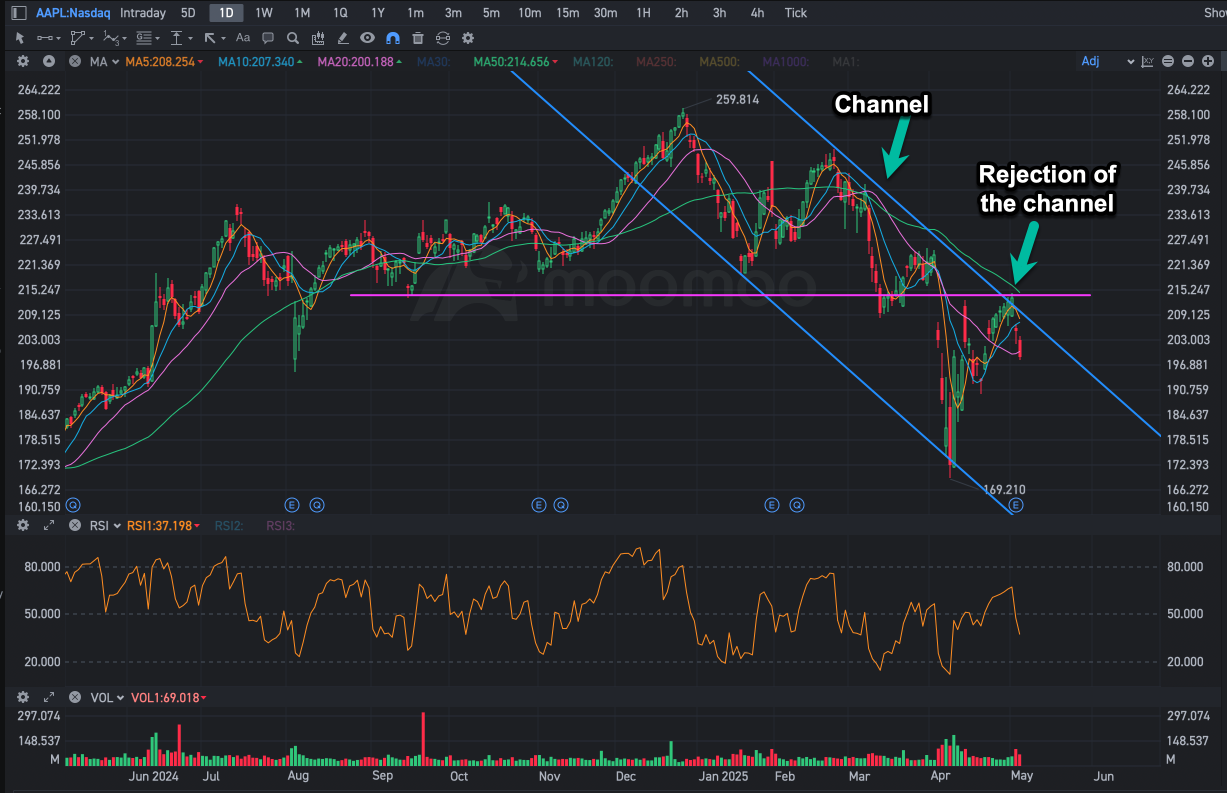The width and height of the screenshot is (1227, 793).
Task: Click the XY axis settings icon
Action: (1147, 62)
